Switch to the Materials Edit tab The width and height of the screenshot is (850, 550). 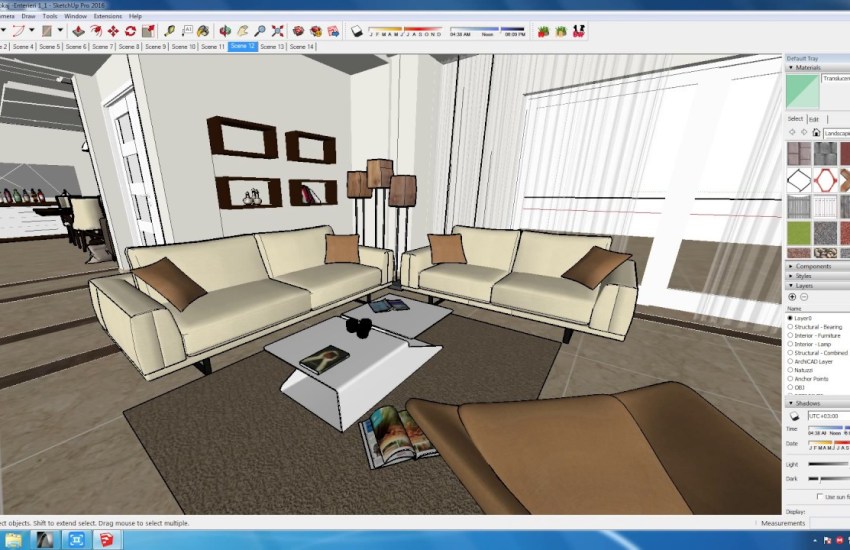coord(814,119)
